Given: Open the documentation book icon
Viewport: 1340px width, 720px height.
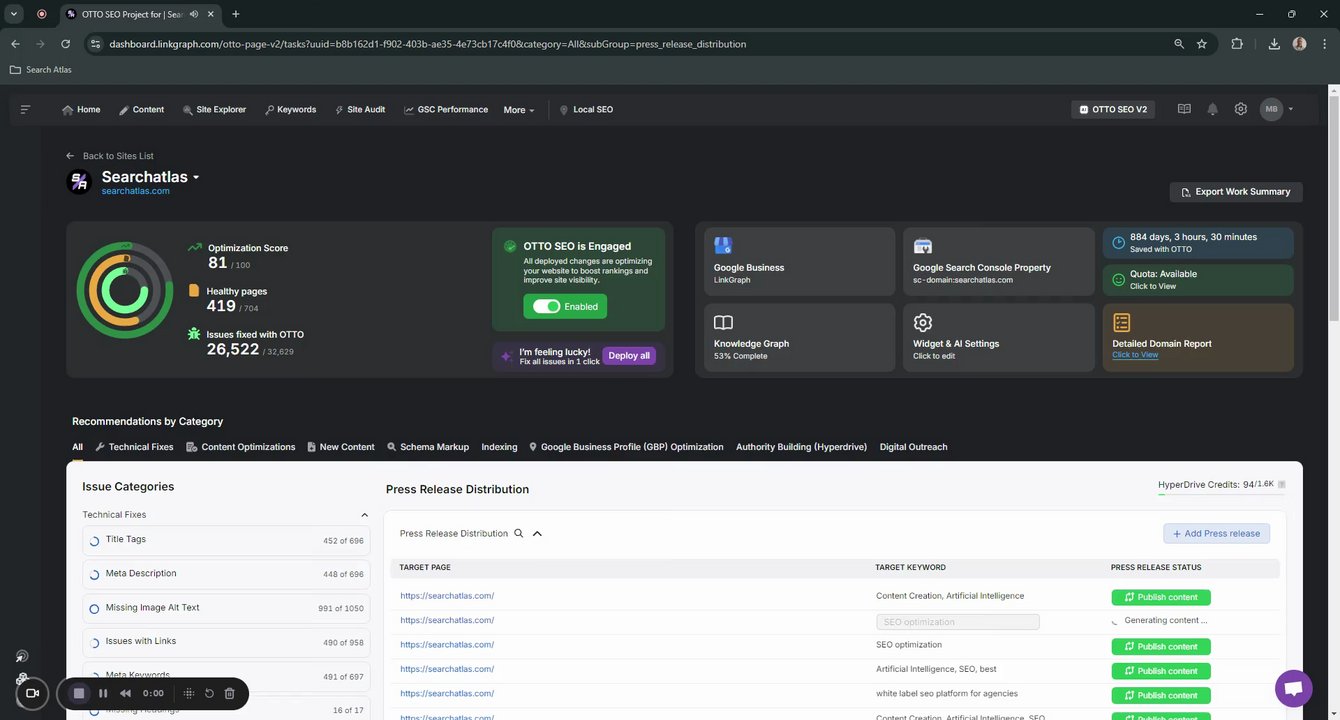Looking at the screenshot, I should (1184, 109).
